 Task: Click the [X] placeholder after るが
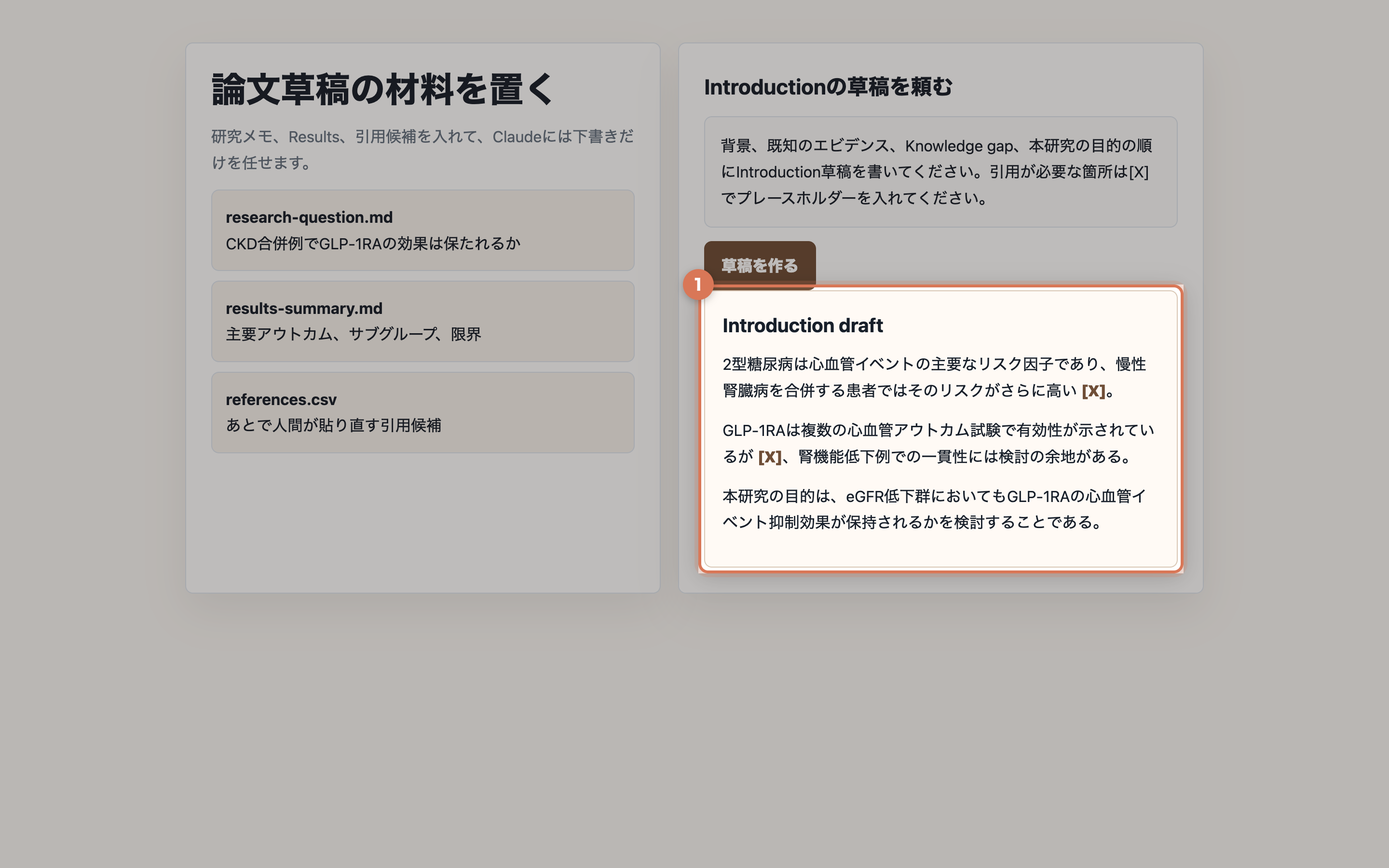pos(770,457)
